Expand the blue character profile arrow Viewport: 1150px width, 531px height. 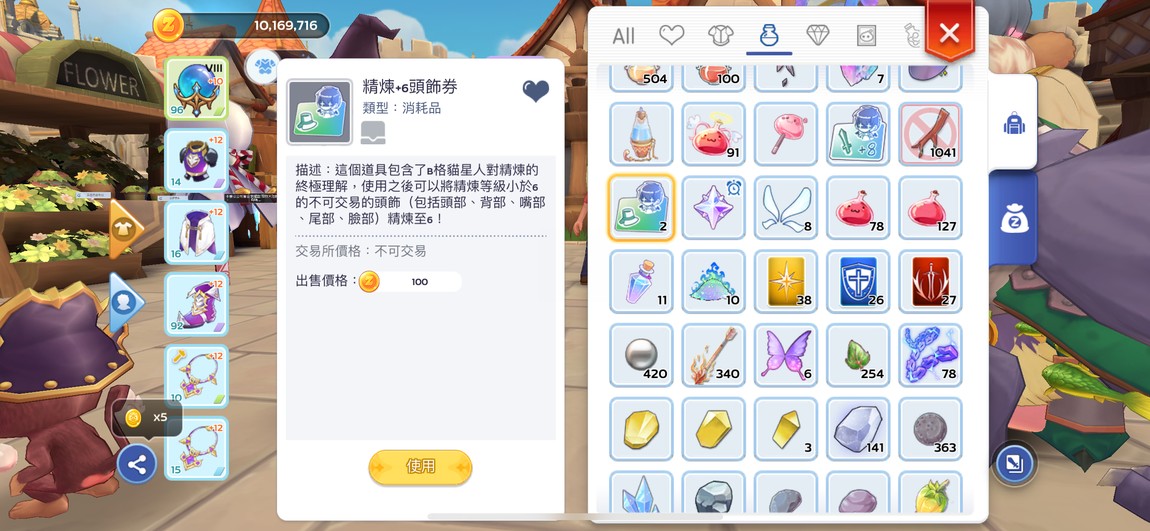126,301
